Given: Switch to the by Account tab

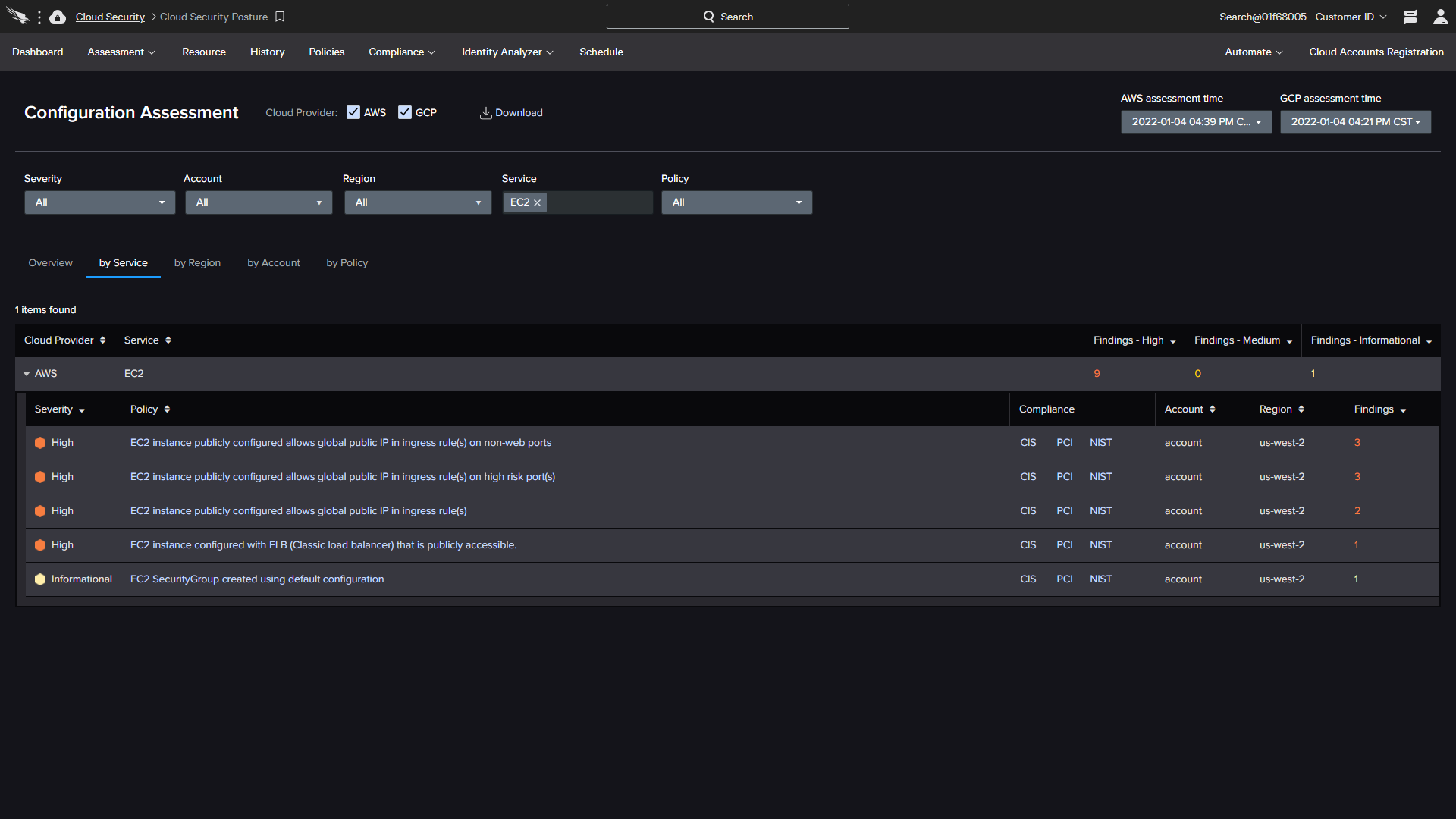Looking at the screenshot, I should pyautogui.click(x=274, y=263).
